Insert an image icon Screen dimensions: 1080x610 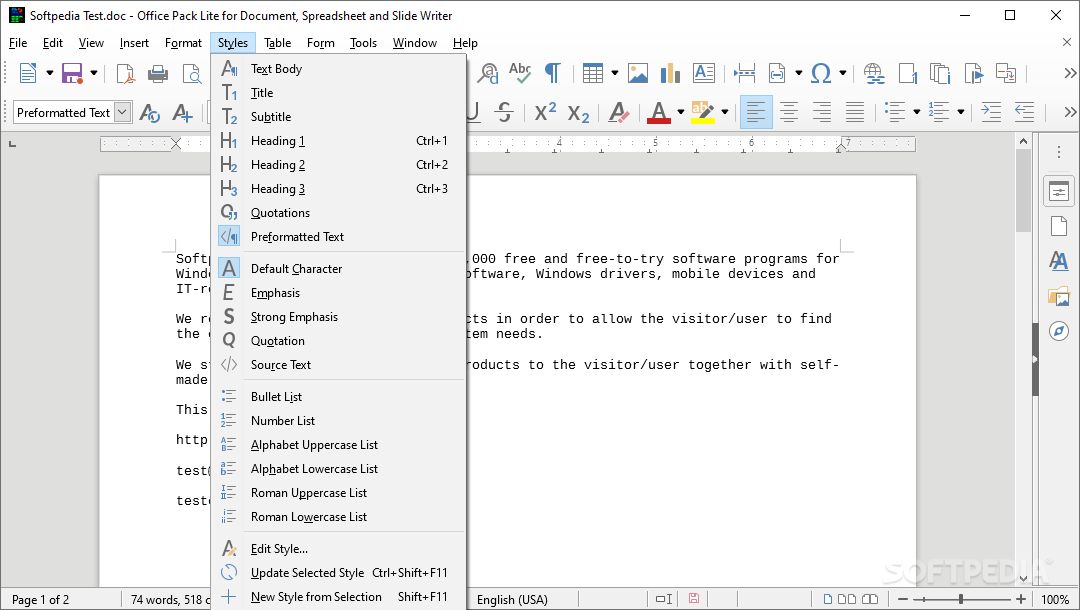[638, 73]
